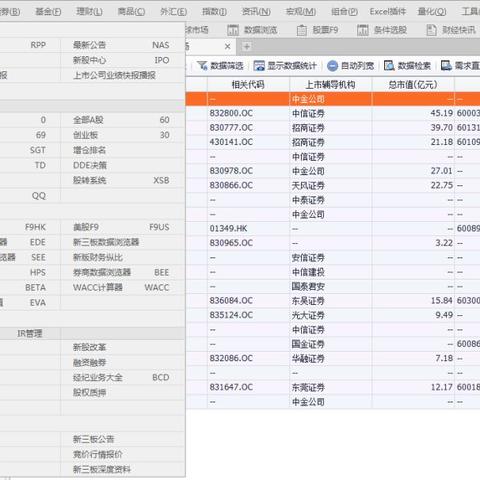Click the 华融证券 cell
Viewport: 480px width, 480px height.
click(x=331, y=358)
